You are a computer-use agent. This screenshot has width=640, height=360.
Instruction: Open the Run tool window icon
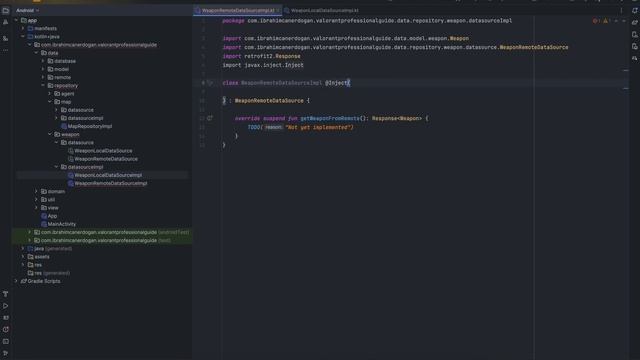click(5, 306)
